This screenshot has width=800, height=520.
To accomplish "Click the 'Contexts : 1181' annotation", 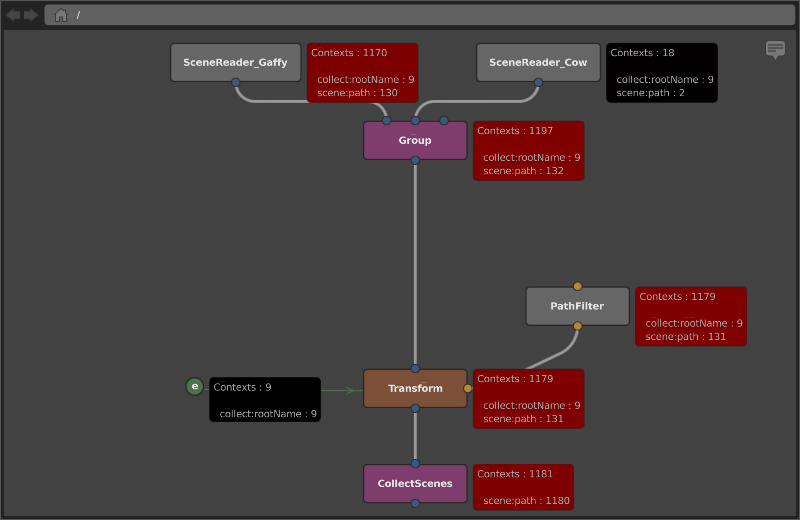I will pyautogui.click(x=523, y=487).
